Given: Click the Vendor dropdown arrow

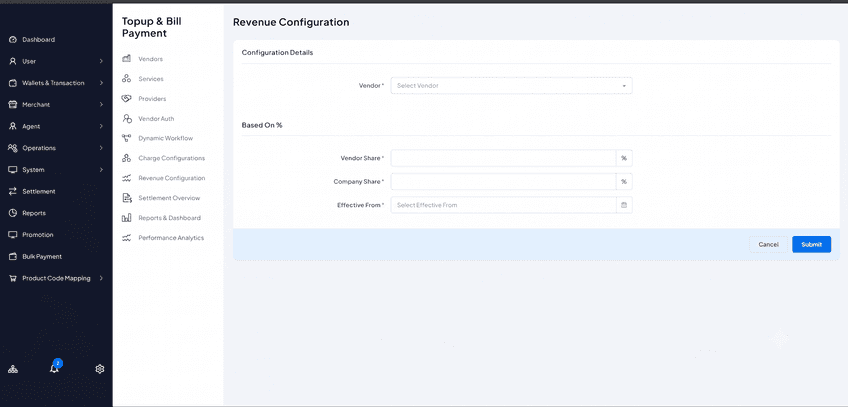Looking at the screenshot, I should click(x=624, y=86).
